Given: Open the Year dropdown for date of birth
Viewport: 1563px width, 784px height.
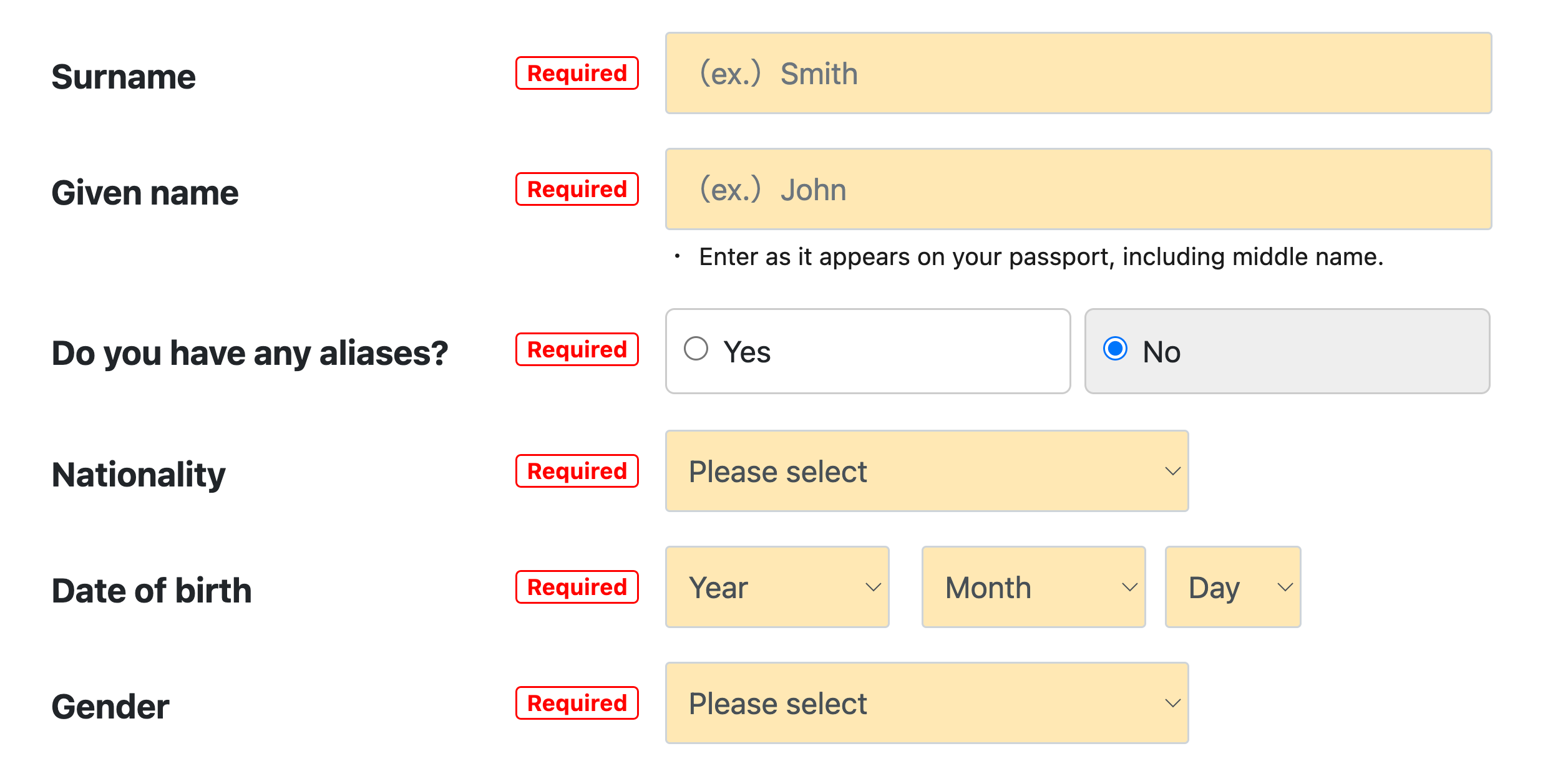Looking at the screenshot, I should [776, 587].
